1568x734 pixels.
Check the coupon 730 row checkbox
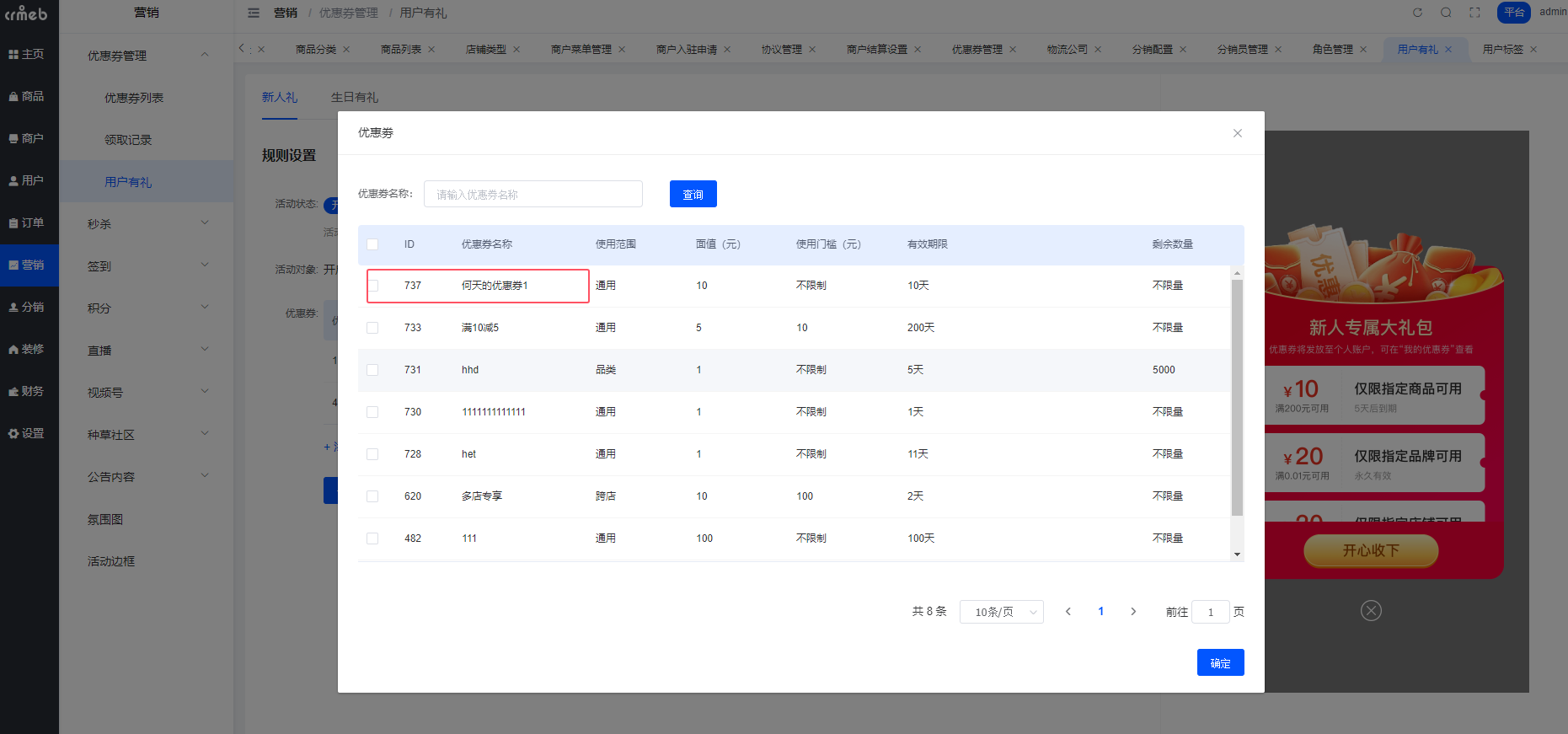372,412
